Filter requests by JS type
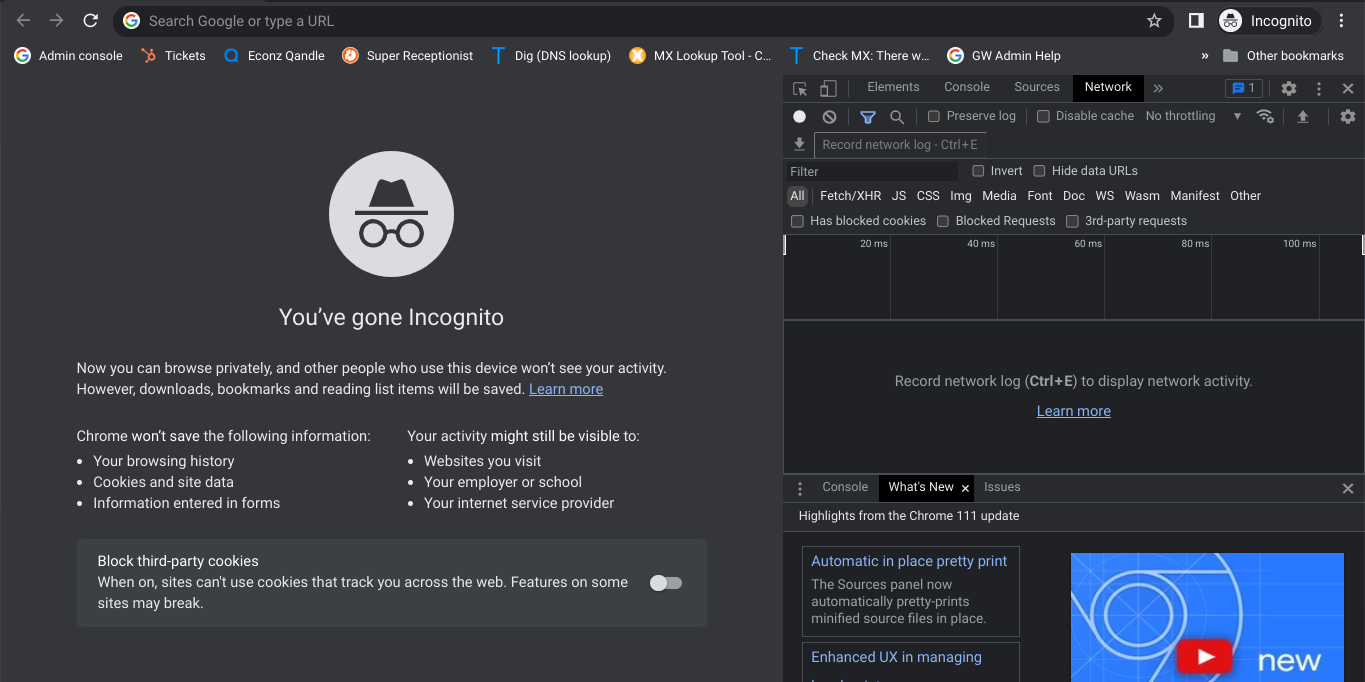The width and height of the screenshot is (1365, 682). pos(899,196)
